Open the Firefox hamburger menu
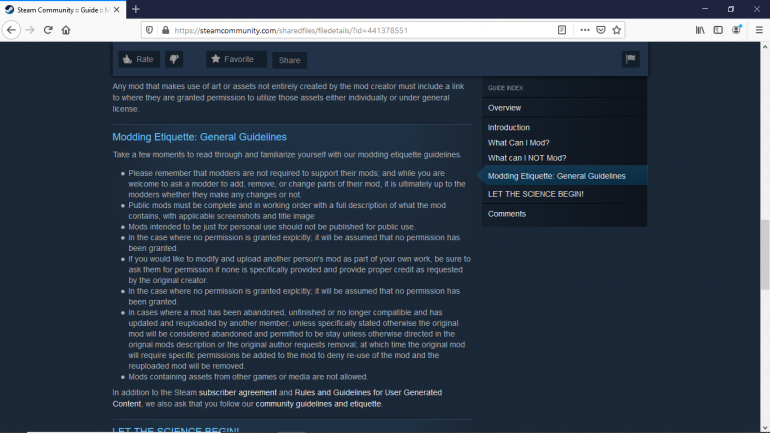The image size is (770, 433). pyautogui.click(x=759, y=30)
